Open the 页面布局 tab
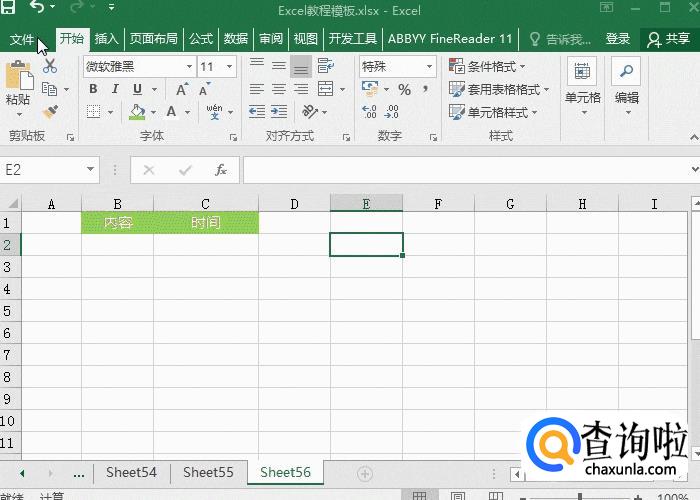 154,39
